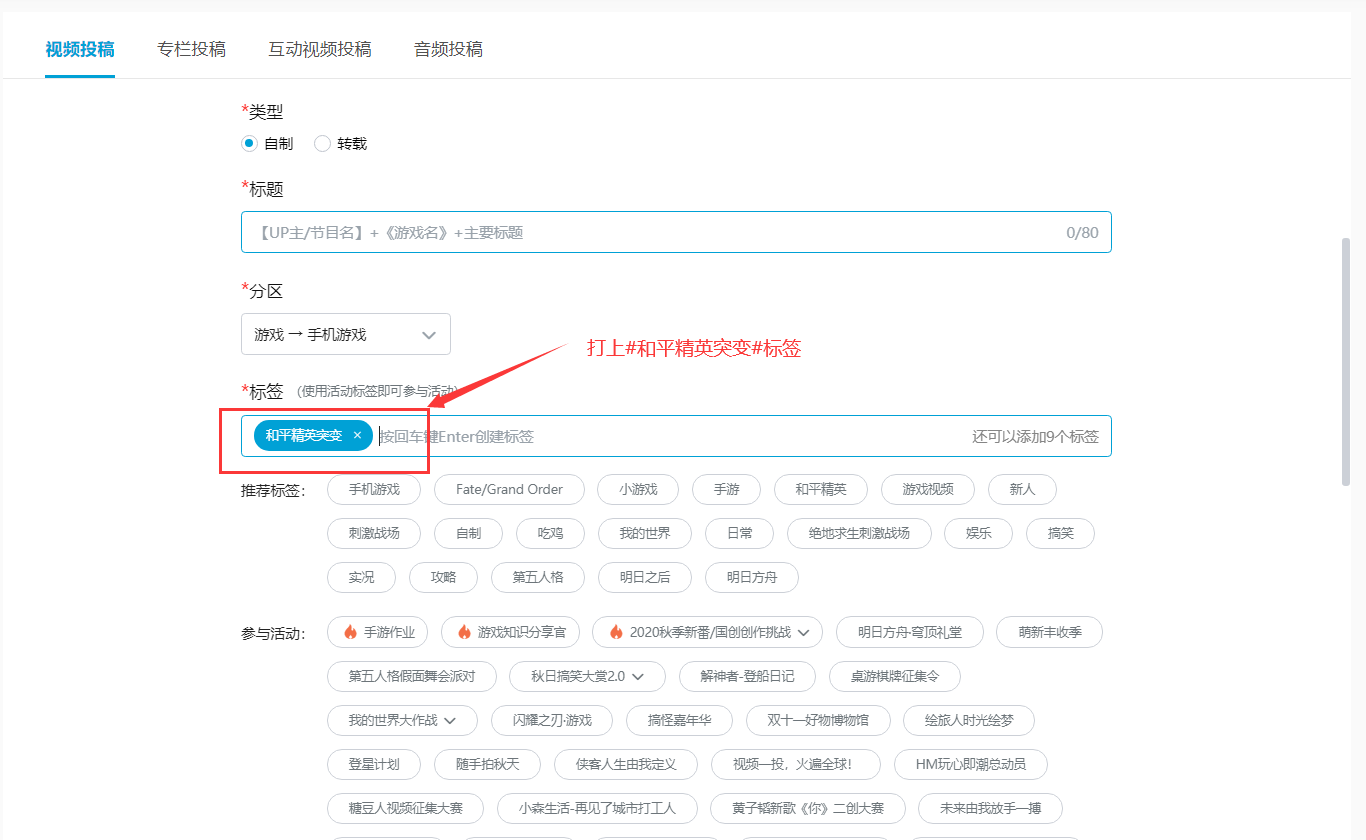Image resolution: width=1366 pixels, height=840 pixels.
Task: Add the recommended tag 刺激战场
Action: [374, 533]
